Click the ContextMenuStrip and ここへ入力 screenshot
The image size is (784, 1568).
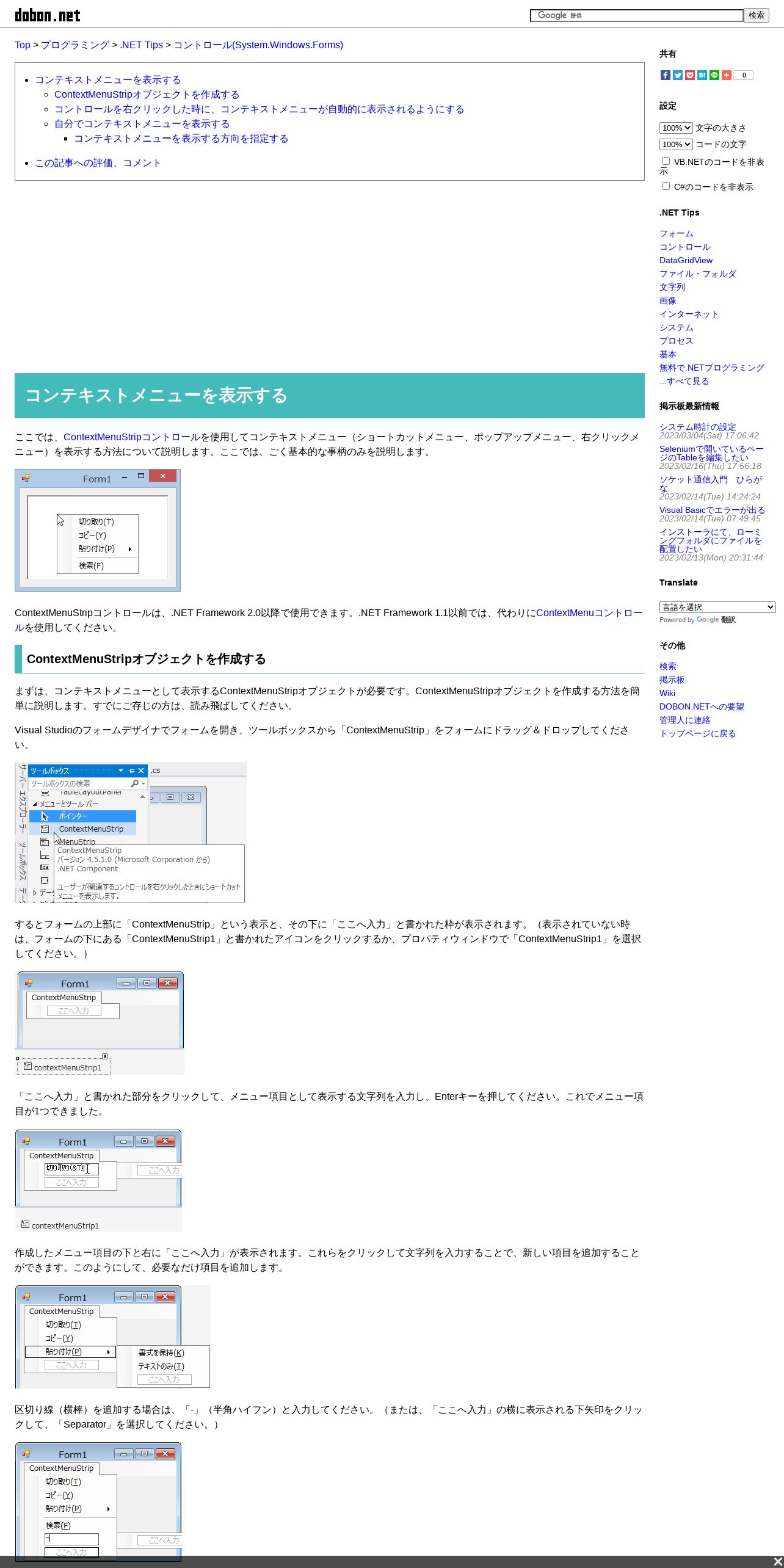point(100,1023)
